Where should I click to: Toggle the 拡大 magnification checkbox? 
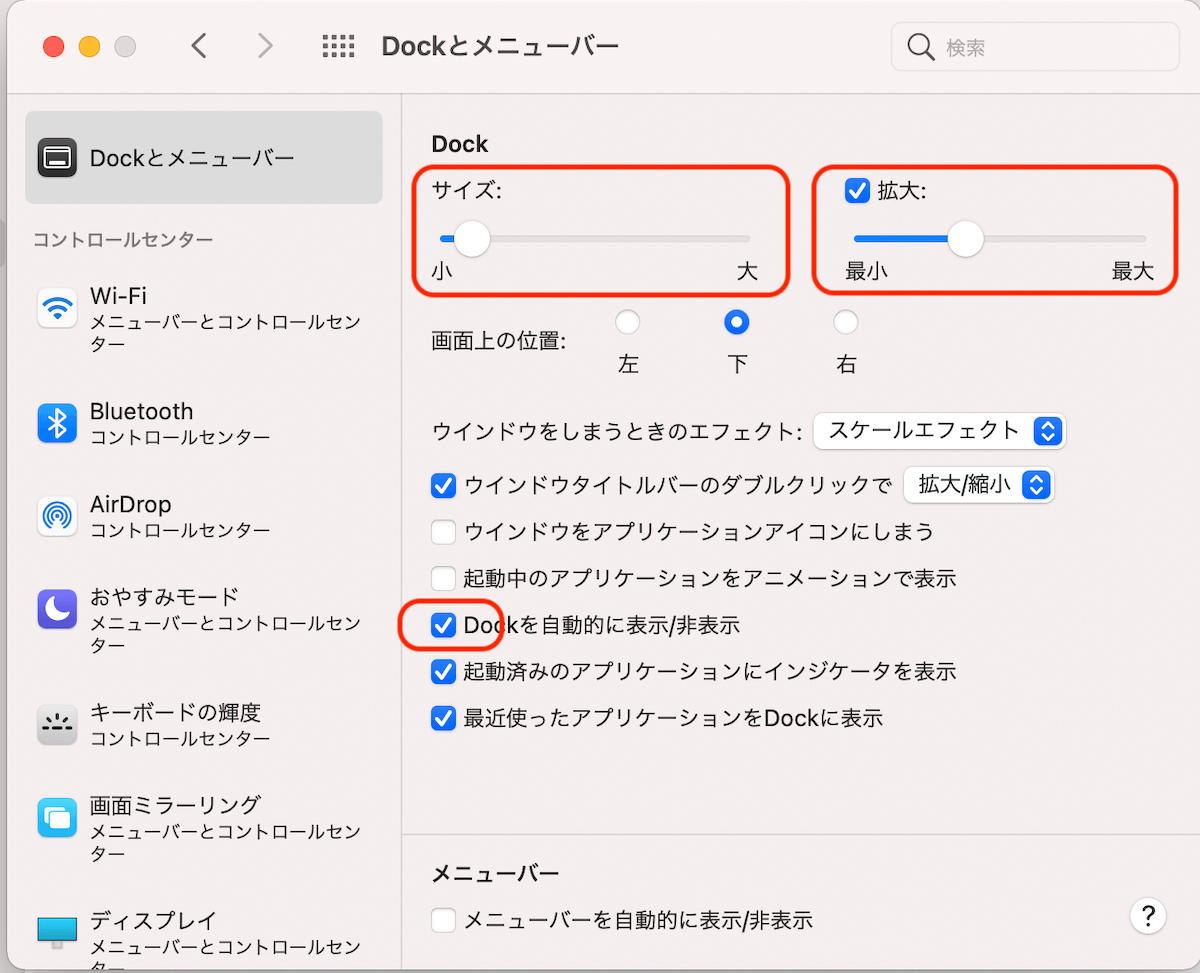(x=857, y=190)
